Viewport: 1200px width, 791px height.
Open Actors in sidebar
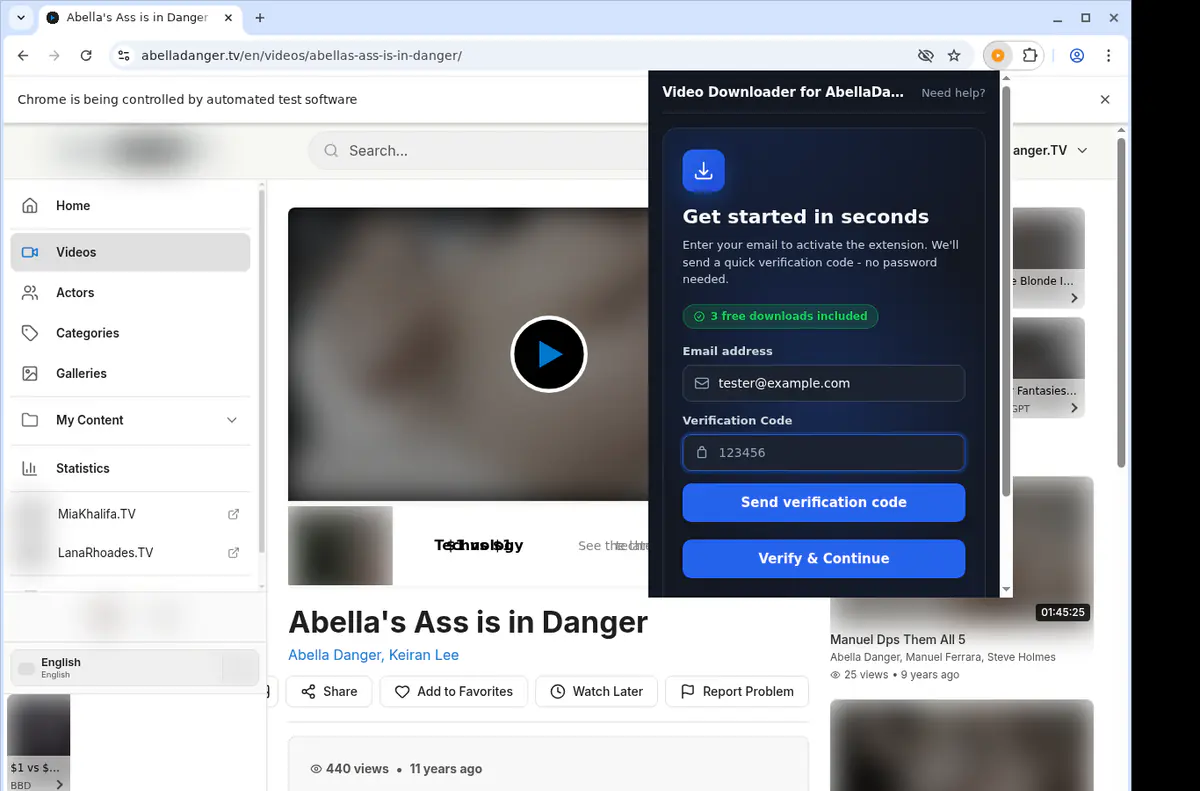pos(131,293)
